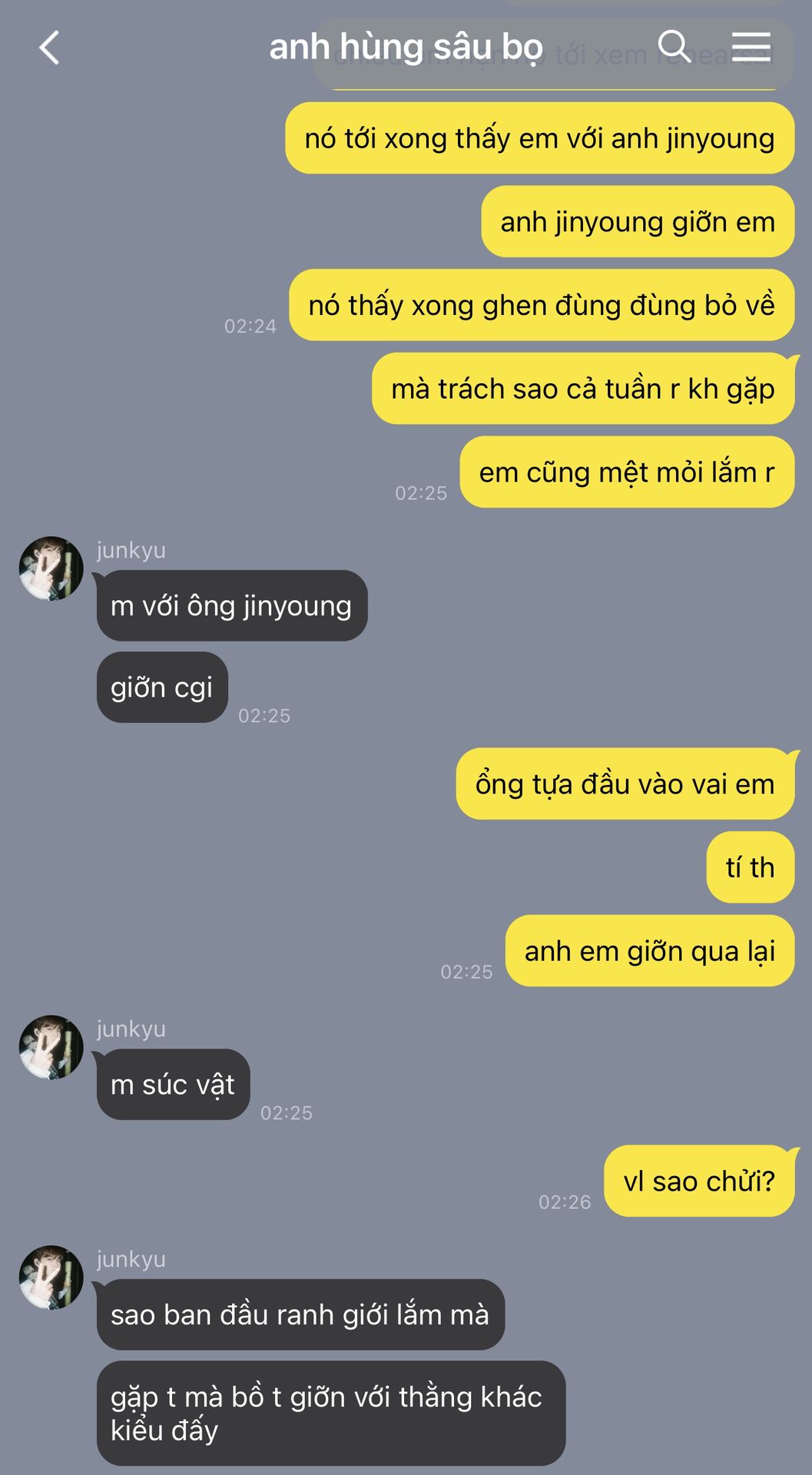The image size is (812, 1475).
Task: Select chat title 'anh hùng sâu bọ'
Action: [406, 48]
